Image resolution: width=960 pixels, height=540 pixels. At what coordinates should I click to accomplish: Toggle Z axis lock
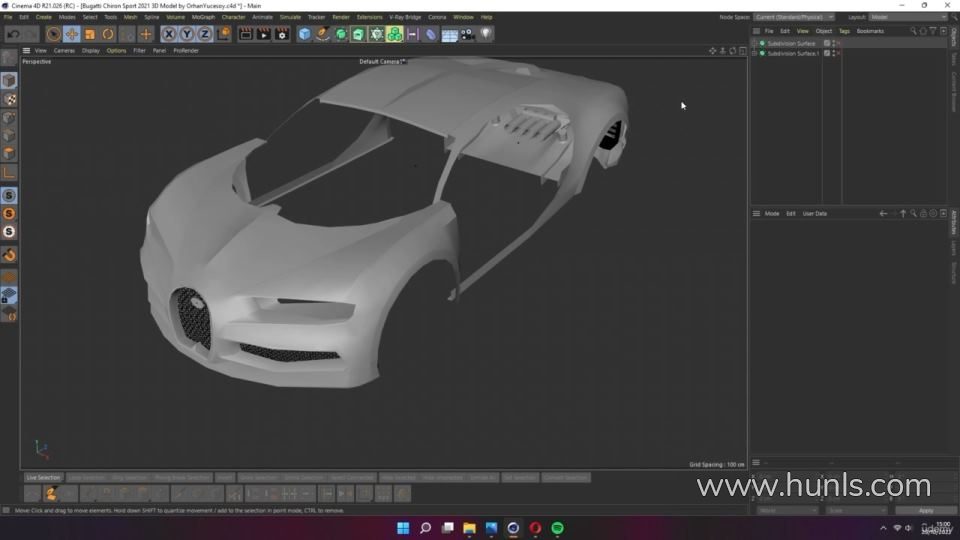pos(205,34)
